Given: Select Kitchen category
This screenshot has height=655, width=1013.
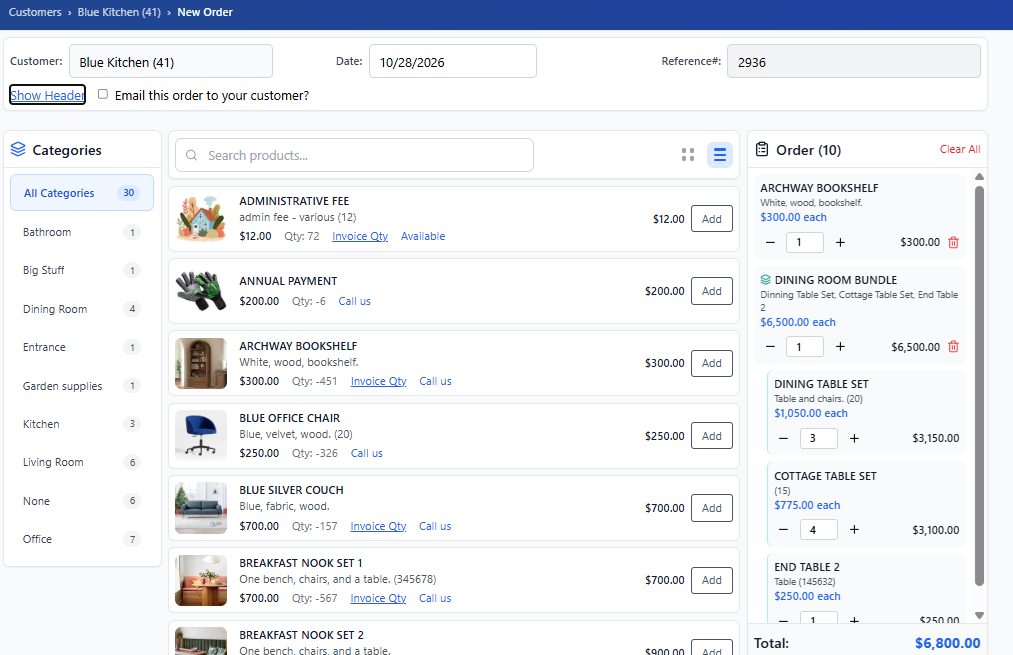Looking at the screenshot, I should click(x=82, y=424).
